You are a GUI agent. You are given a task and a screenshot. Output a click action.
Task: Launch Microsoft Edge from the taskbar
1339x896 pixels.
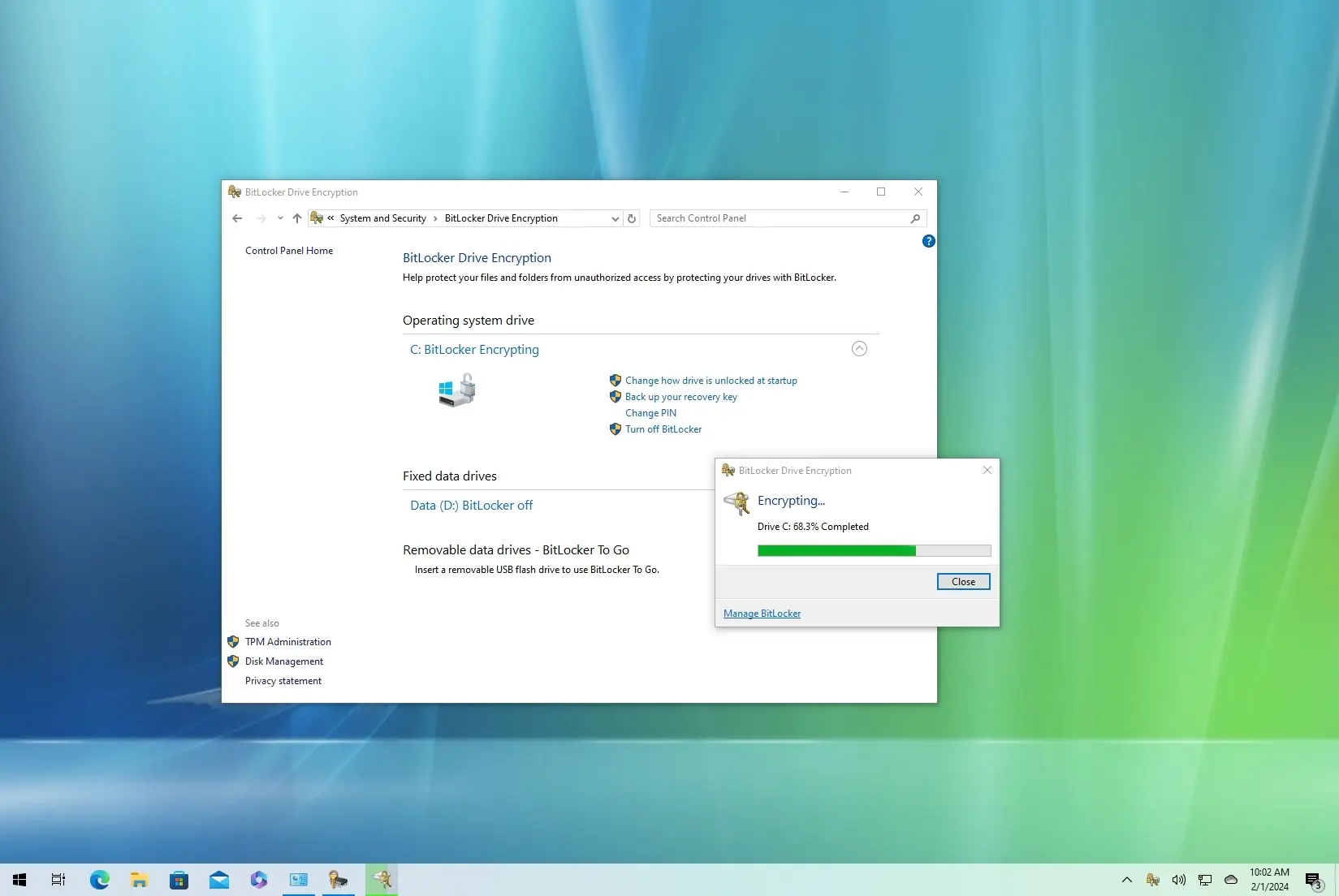pyautogui.click(x=99, y=880)
